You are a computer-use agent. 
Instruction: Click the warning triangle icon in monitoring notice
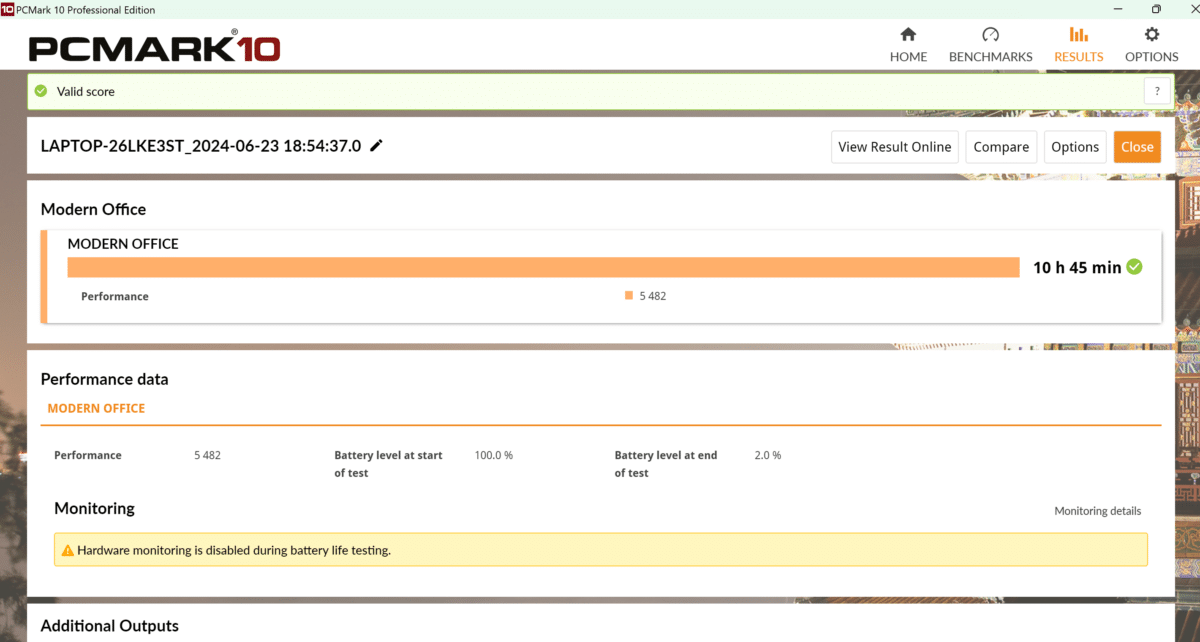[68, 550]
